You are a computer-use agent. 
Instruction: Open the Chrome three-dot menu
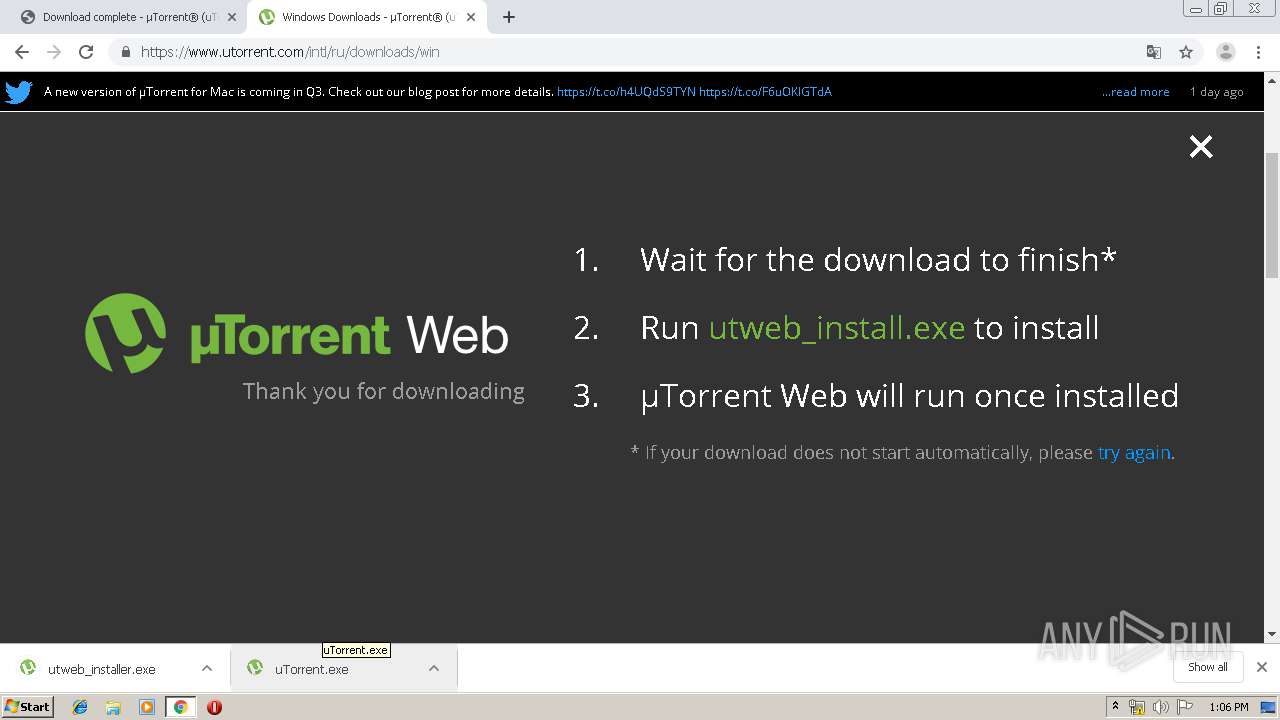pos(1258,52)
